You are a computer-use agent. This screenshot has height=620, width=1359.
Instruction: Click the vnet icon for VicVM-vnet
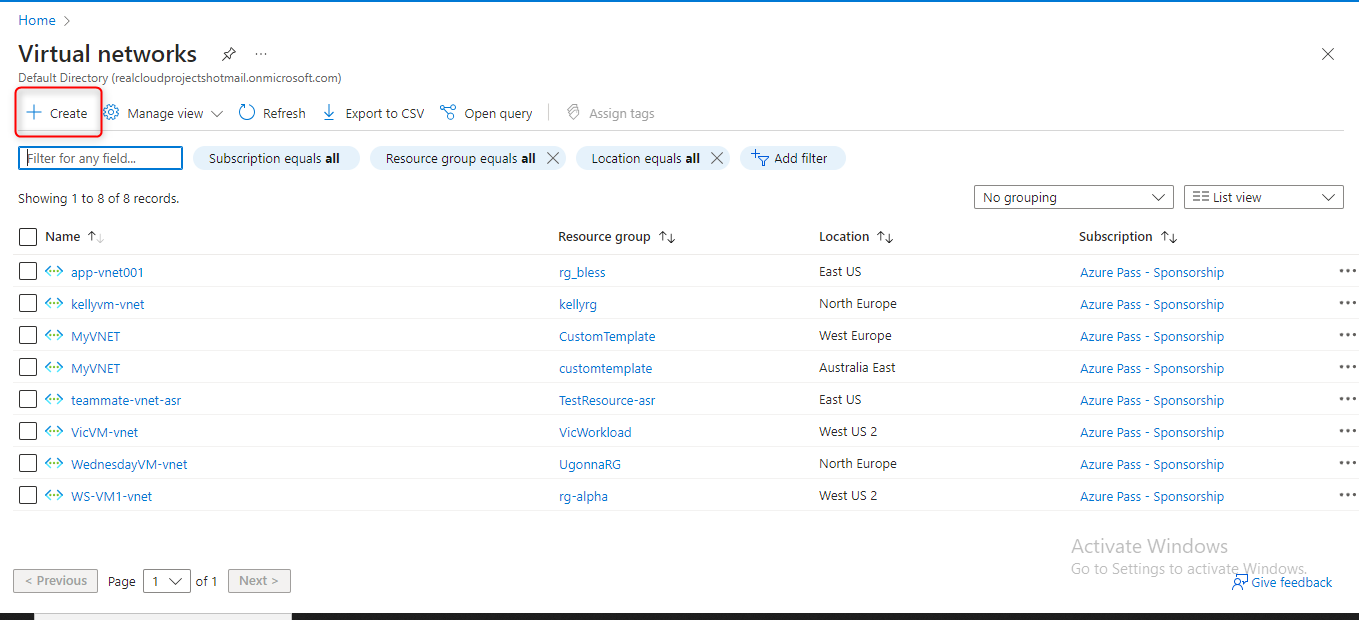[55, 431]
